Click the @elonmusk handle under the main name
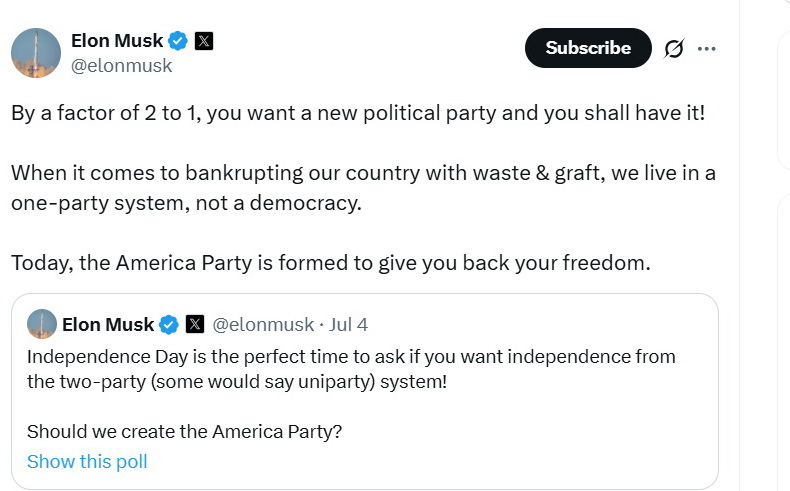 [122, 66]
